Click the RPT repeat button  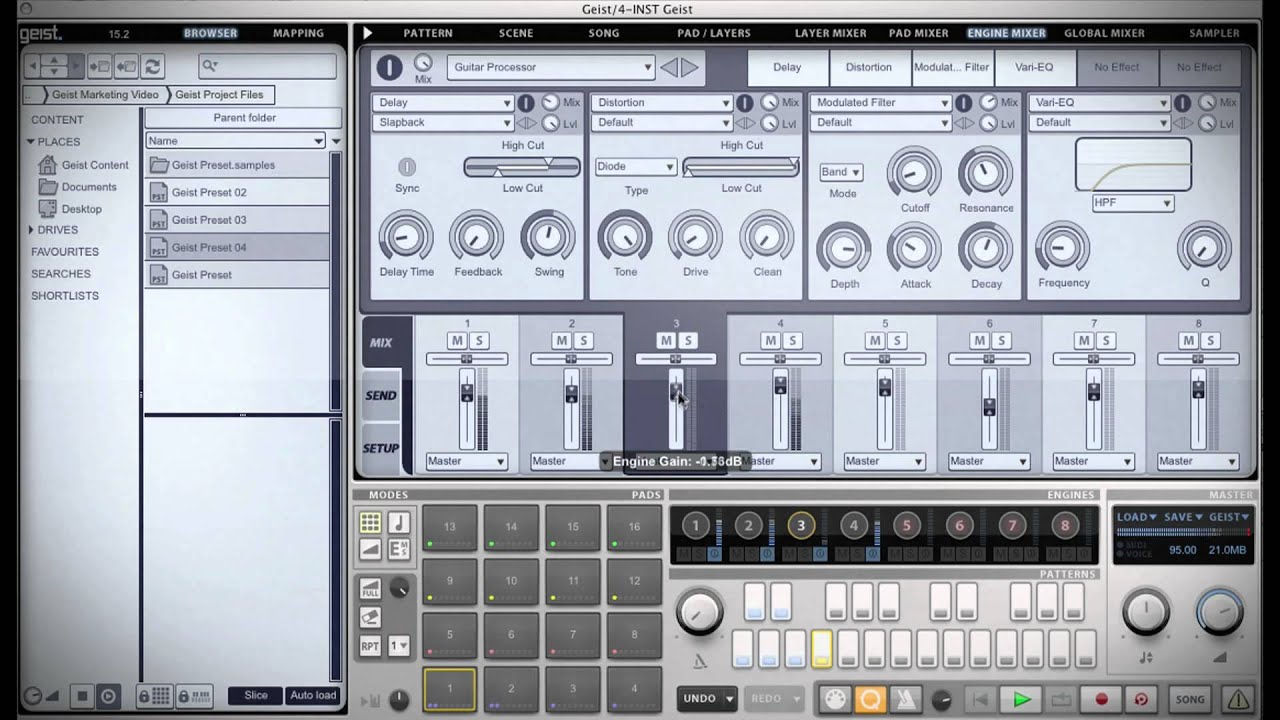(x=370, y=646)
